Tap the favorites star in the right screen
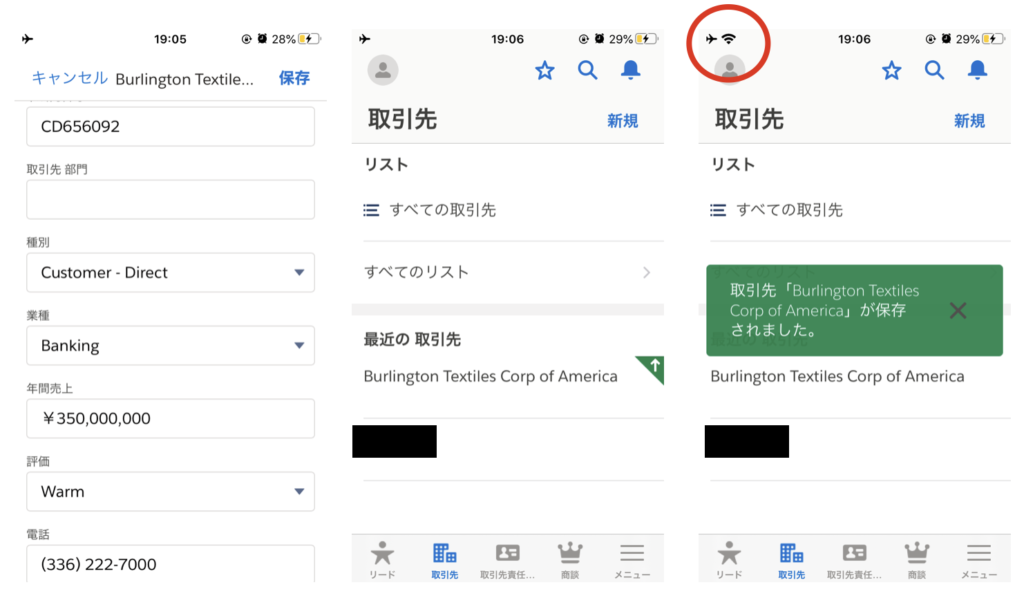 (891, 70)
